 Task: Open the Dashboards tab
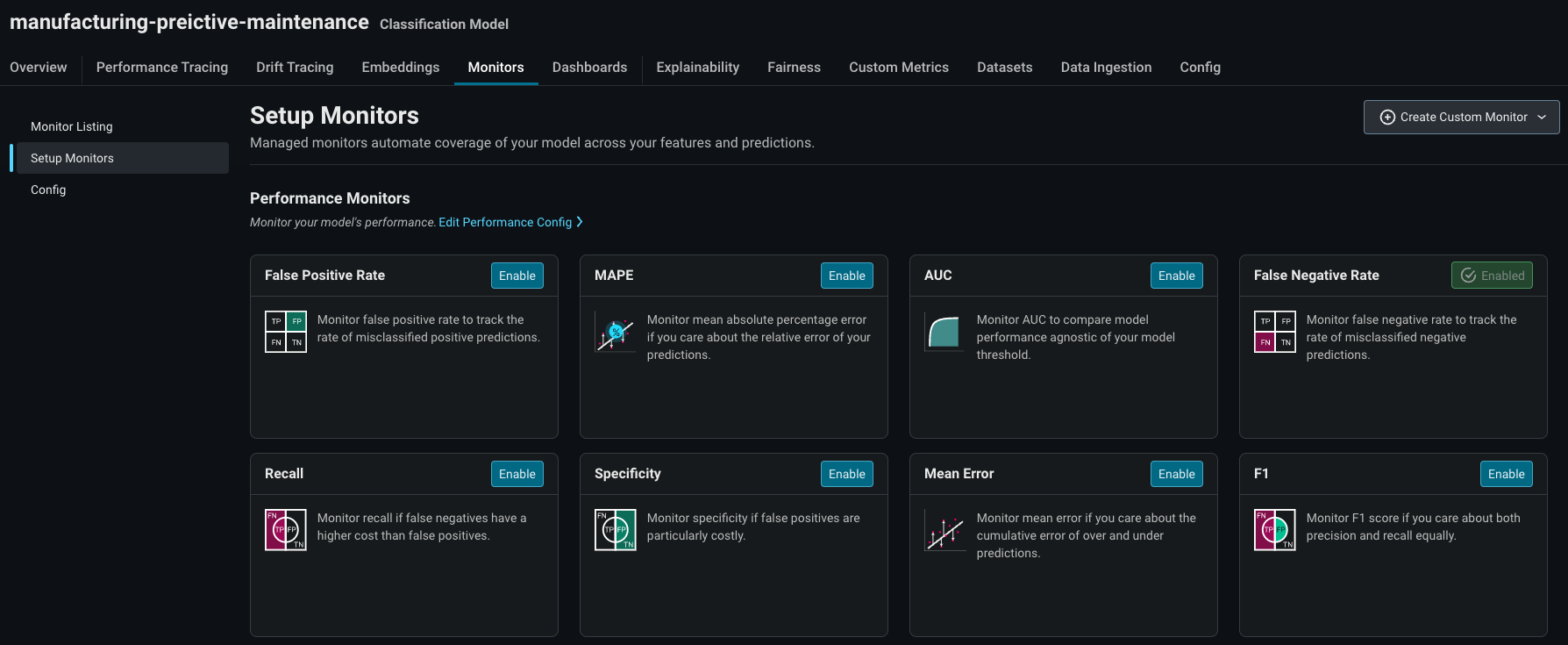(x=590, y=68)
